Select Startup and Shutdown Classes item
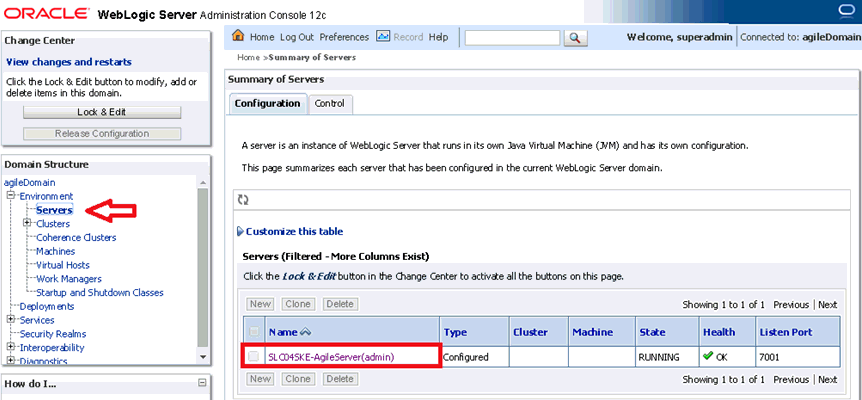 100,292
